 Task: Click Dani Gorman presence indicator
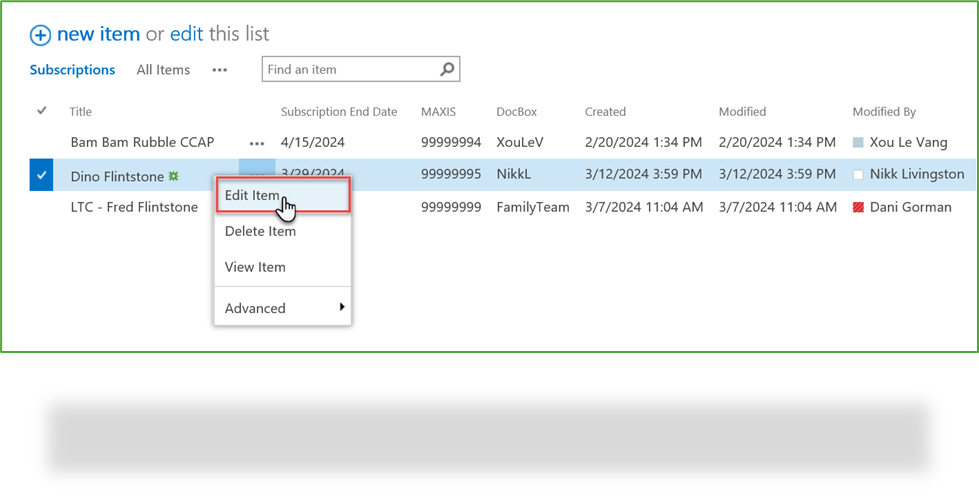pos(858,207)
